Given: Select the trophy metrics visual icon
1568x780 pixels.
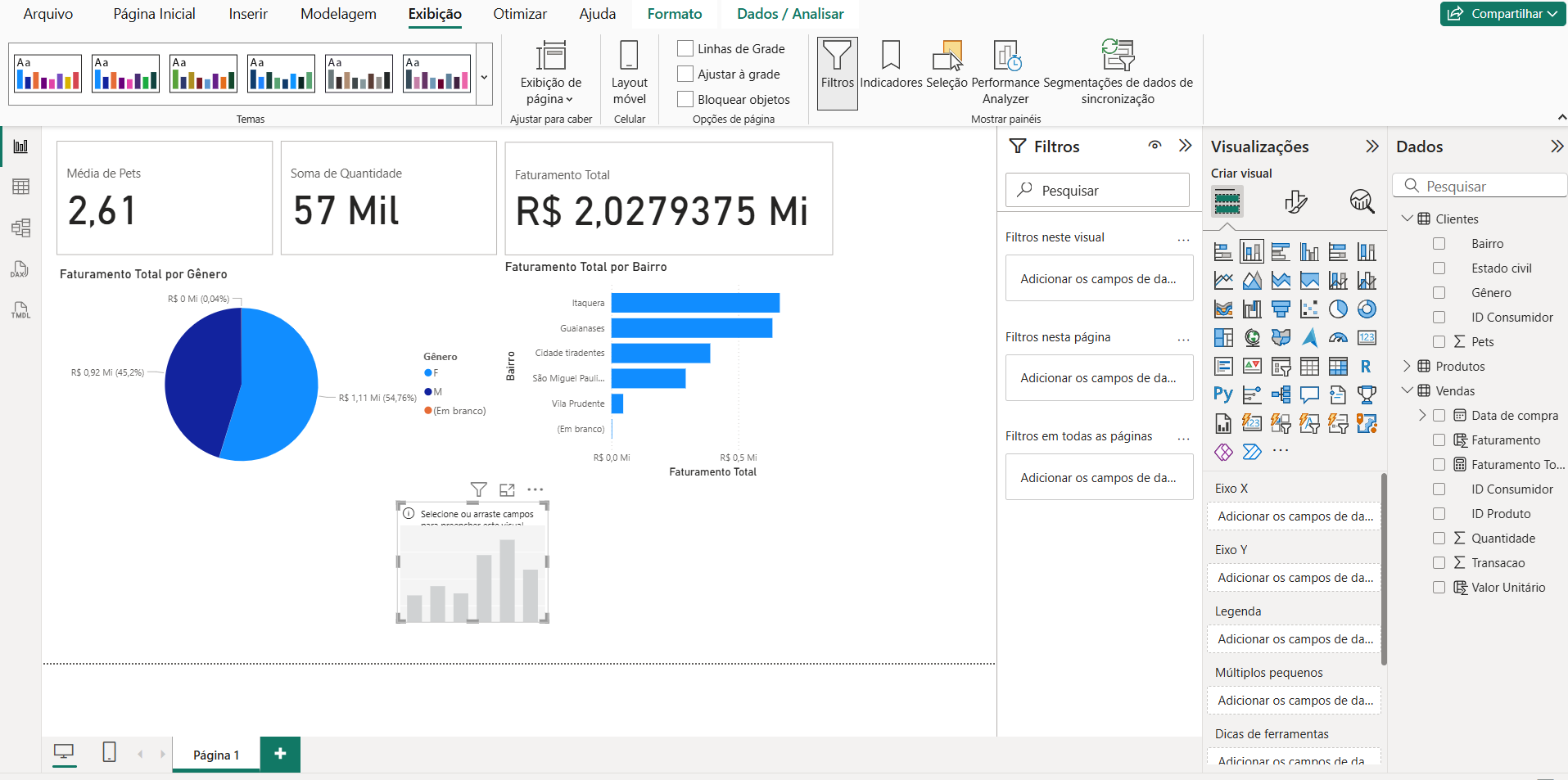Looking at the screenshot, I should click(1367, 395).
